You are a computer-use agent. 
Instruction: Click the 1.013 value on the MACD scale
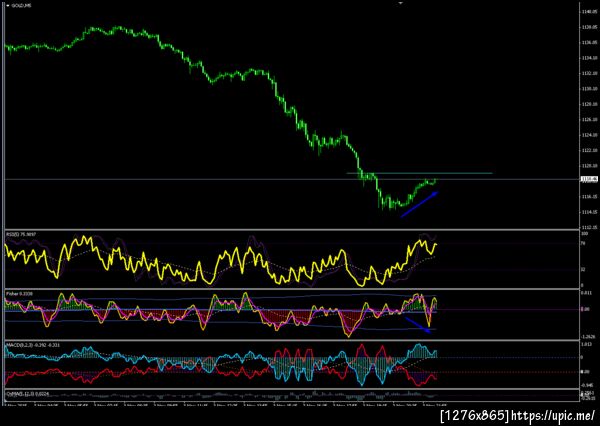pos(586,344)
